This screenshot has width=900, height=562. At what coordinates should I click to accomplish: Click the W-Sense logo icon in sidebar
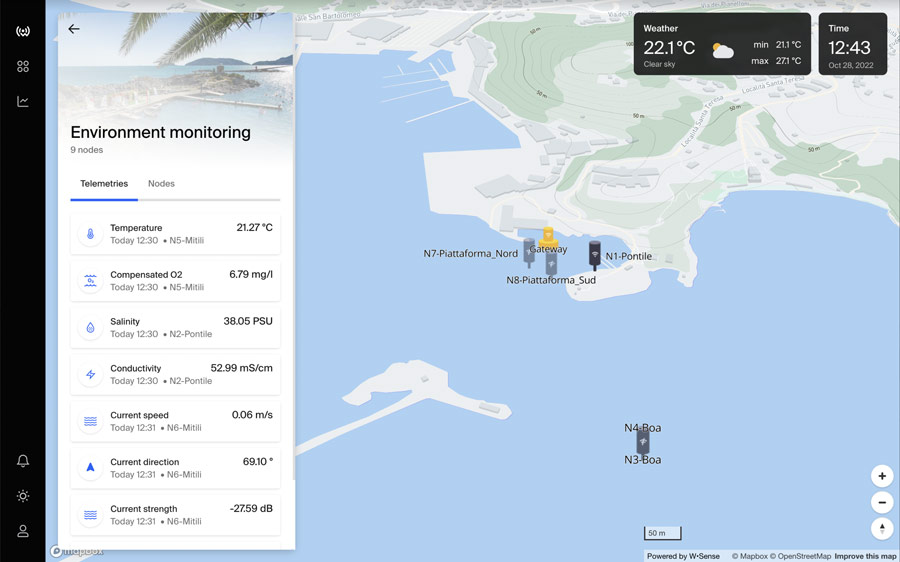coord(23,31)
